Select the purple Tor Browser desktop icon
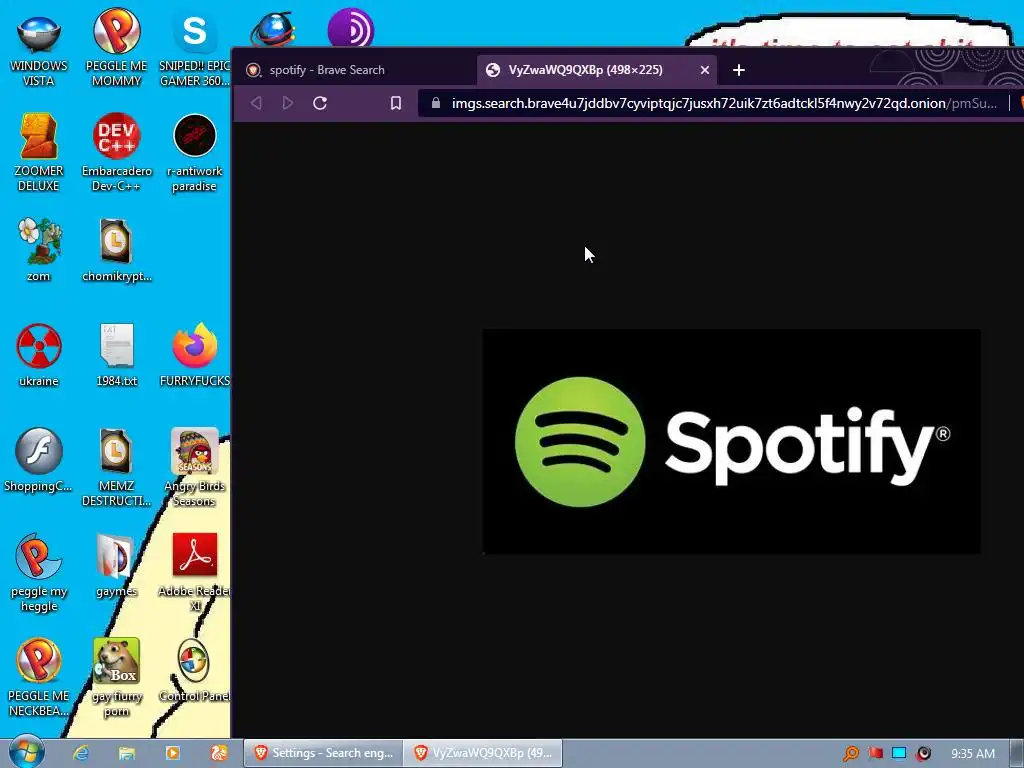Viewport: 1024px width, 768px height. (x=351, y=29)
